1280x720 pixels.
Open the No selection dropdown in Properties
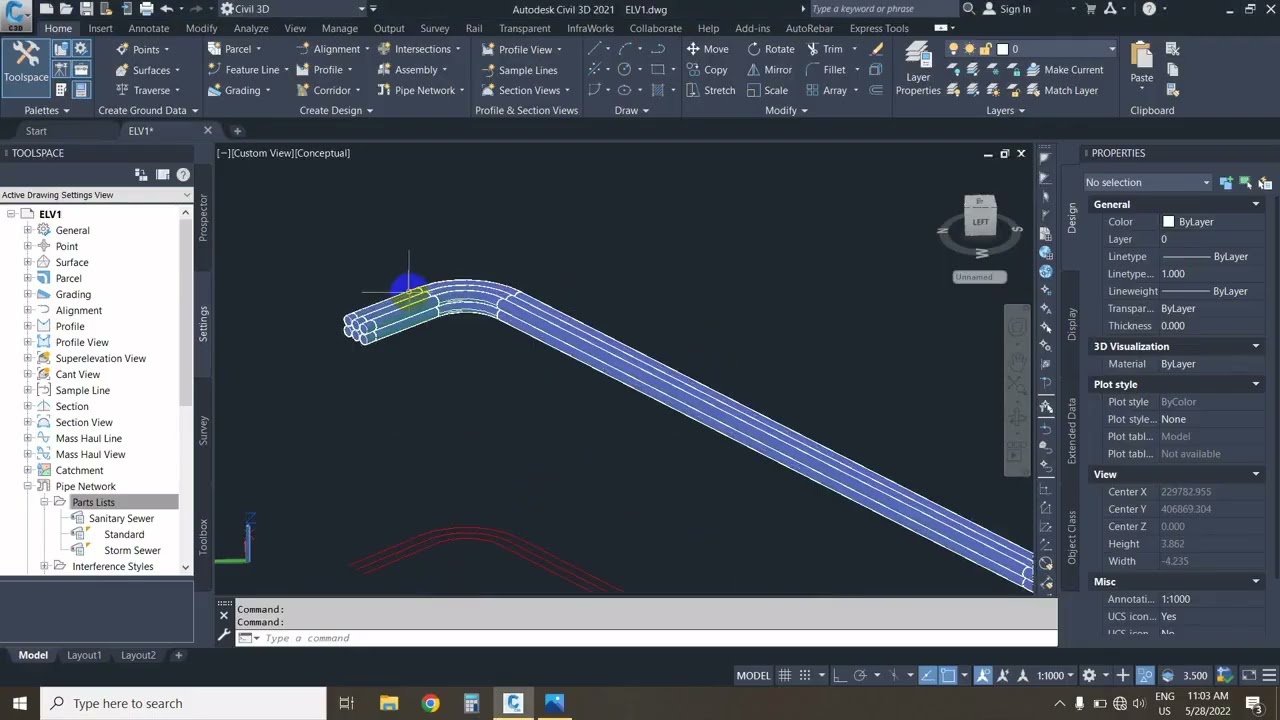tap(1148, 182)
